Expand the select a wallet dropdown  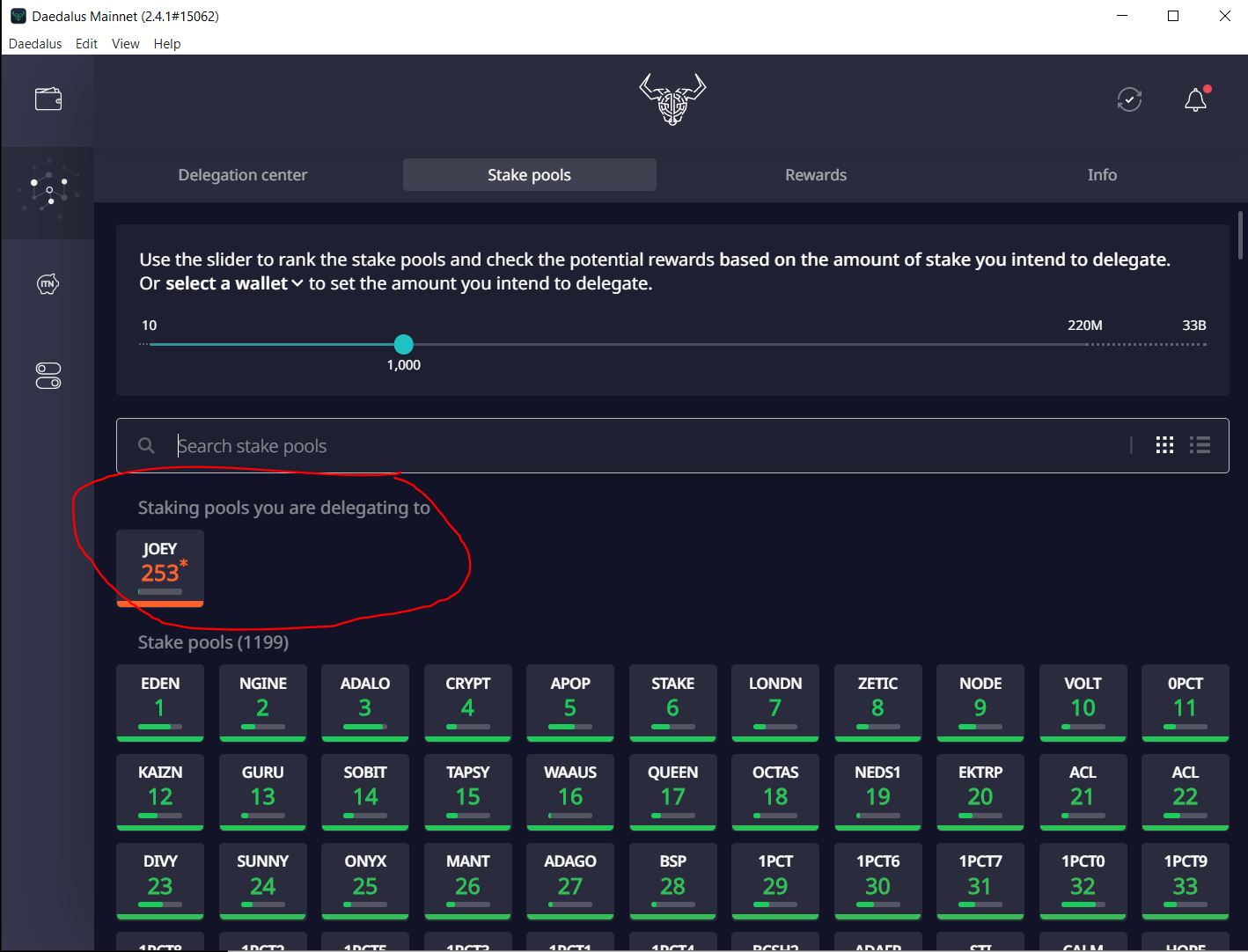click(x=234, y=283)
